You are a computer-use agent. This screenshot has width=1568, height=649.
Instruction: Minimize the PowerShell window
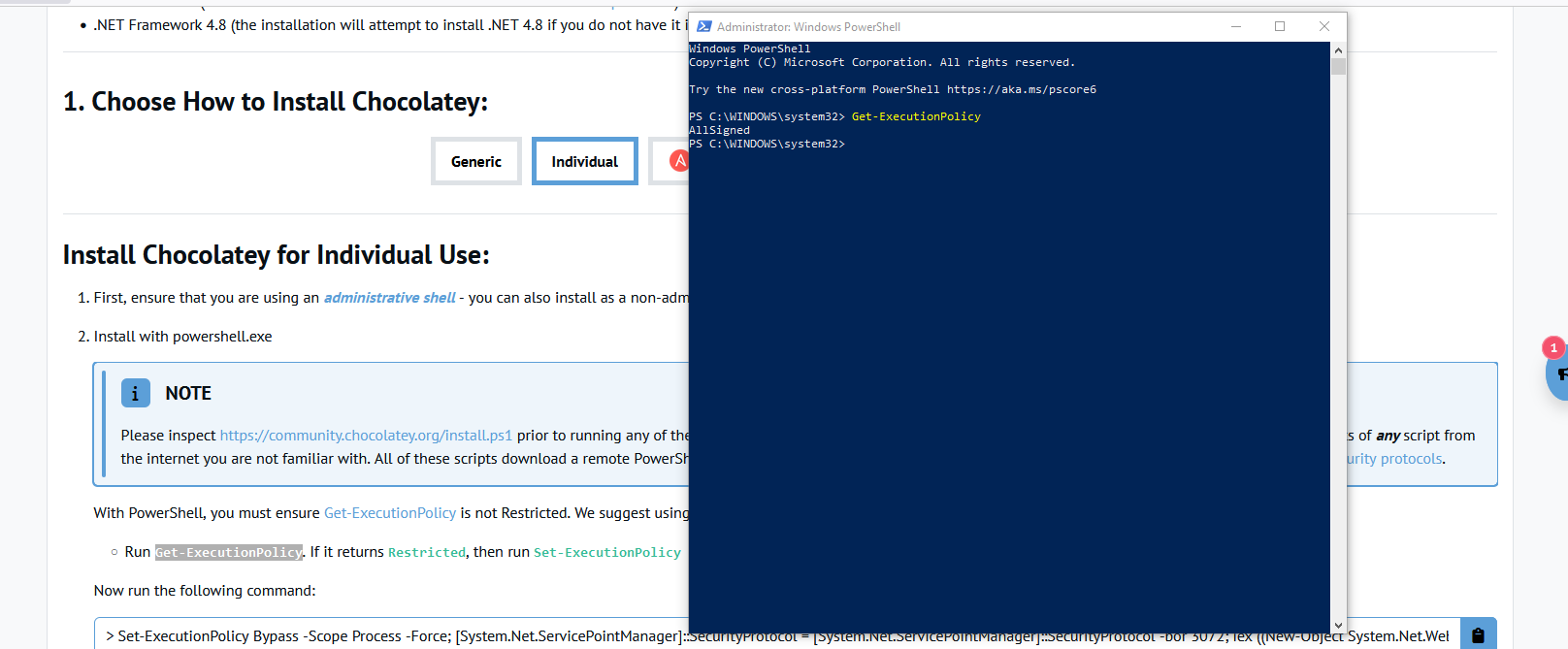pos(1236,27)
